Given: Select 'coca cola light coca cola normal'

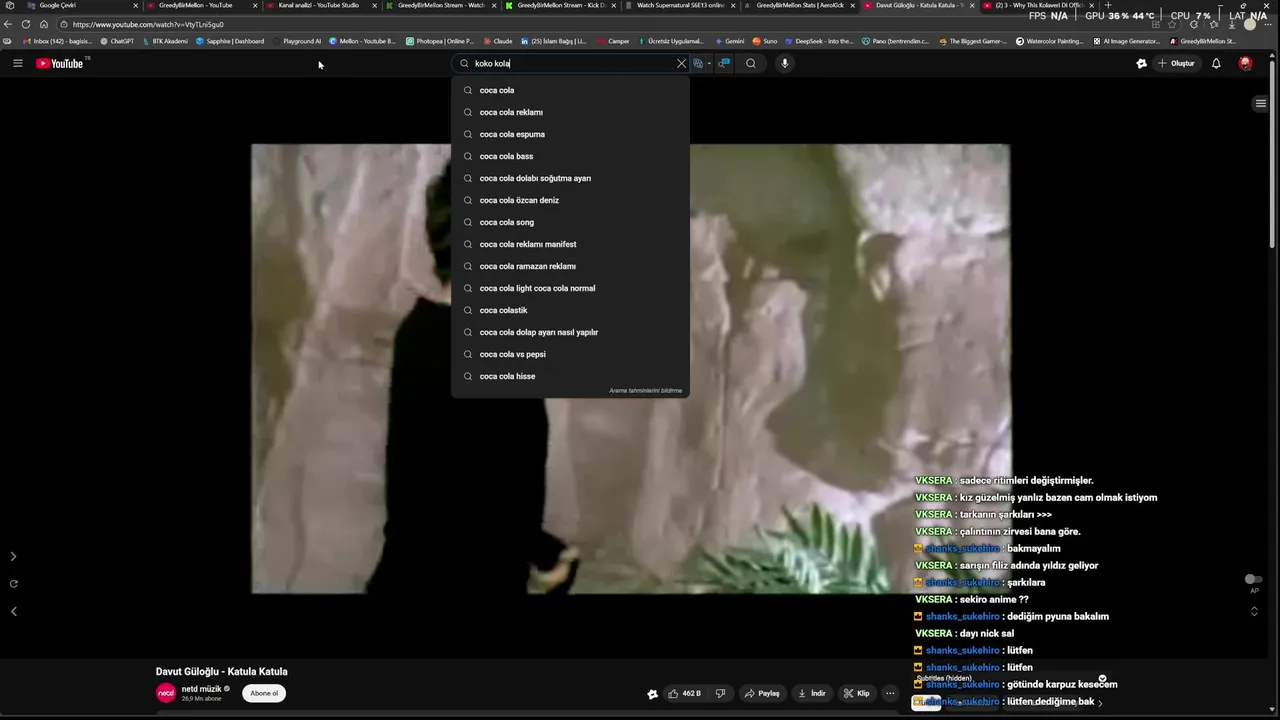Looking at the screenshot, I should click(570, 288).
